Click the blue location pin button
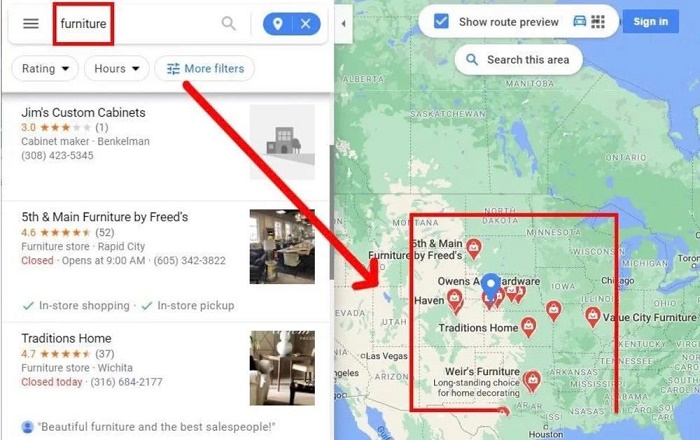Screen dimensions: 700x440 277,24
